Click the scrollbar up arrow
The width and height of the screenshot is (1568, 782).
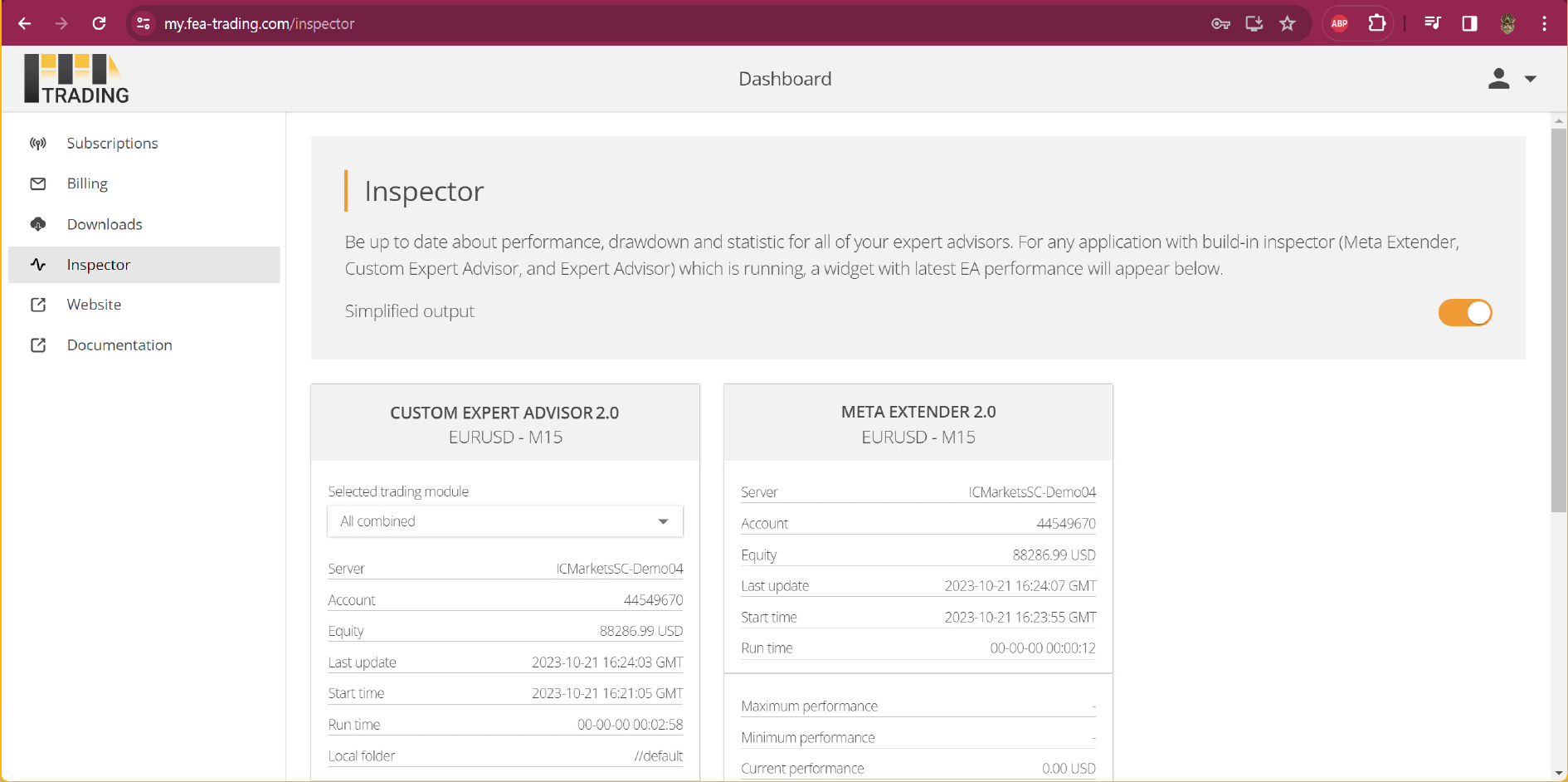[x=1559, y=120]
